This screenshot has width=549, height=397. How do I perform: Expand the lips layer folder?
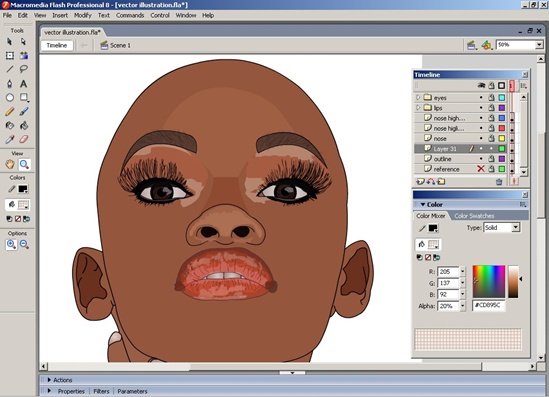pos(418,107)
